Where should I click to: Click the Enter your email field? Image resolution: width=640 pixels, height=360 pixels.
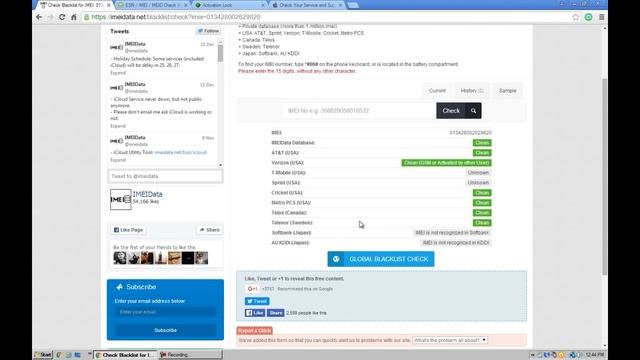165,312
